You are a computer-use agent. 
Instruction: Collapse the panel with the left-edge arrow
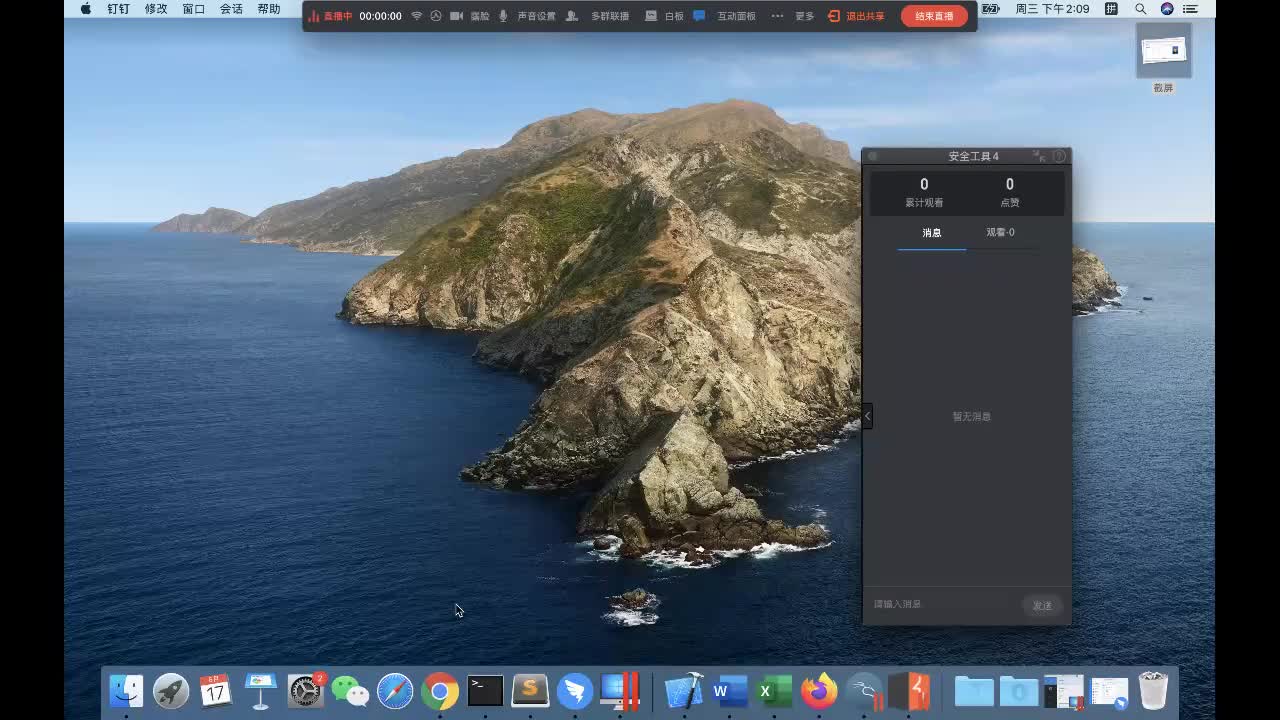[x=867, y=415]
